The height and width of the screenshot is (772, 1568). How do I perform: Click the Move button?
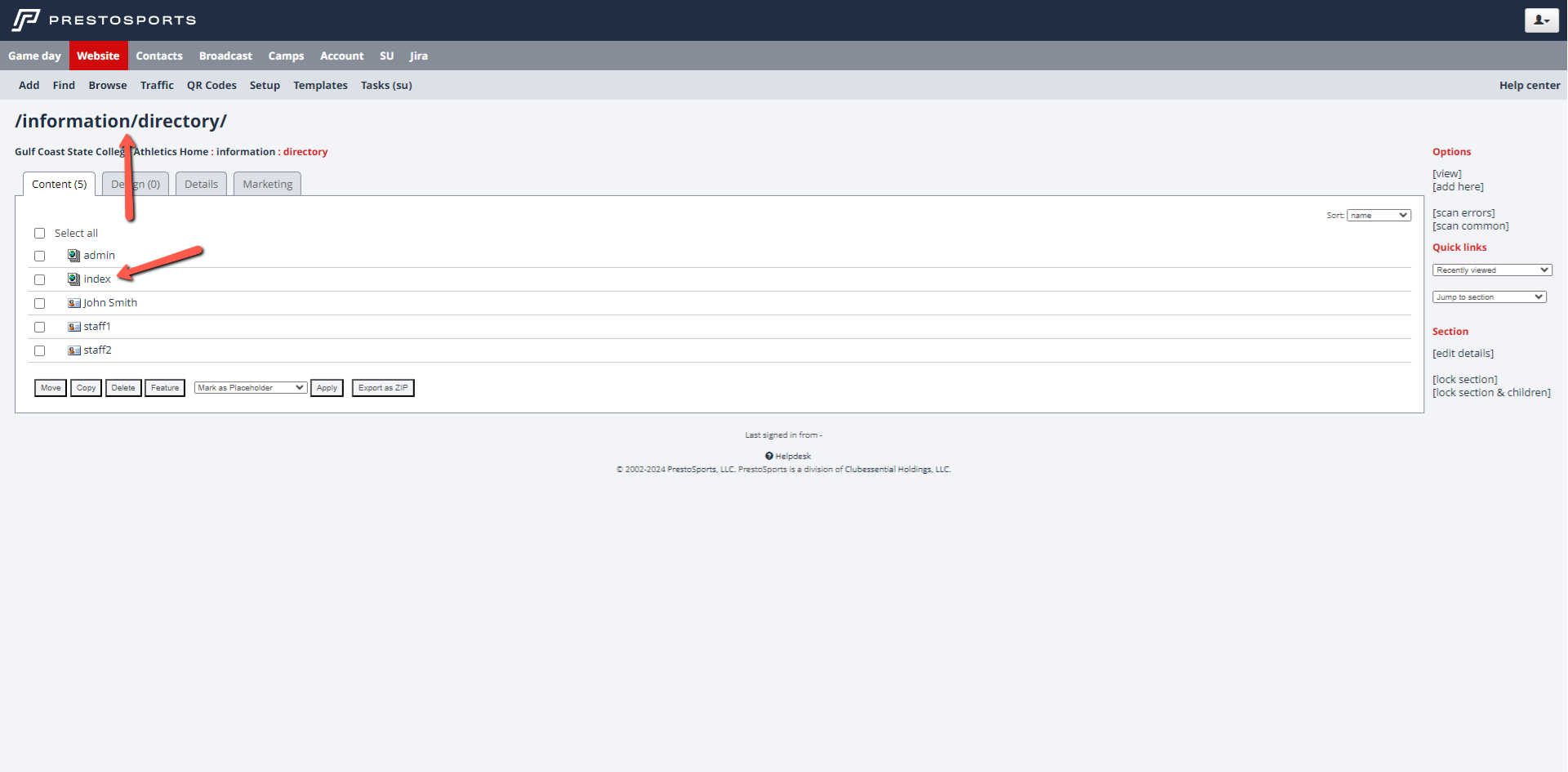click(51, 388)
